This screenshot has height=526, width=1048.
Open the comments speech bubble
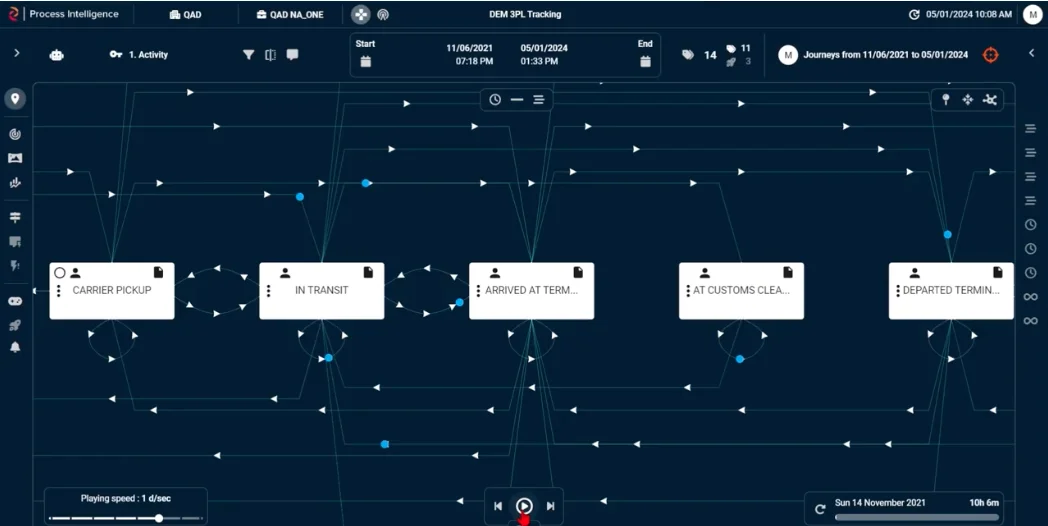(292, 55)
